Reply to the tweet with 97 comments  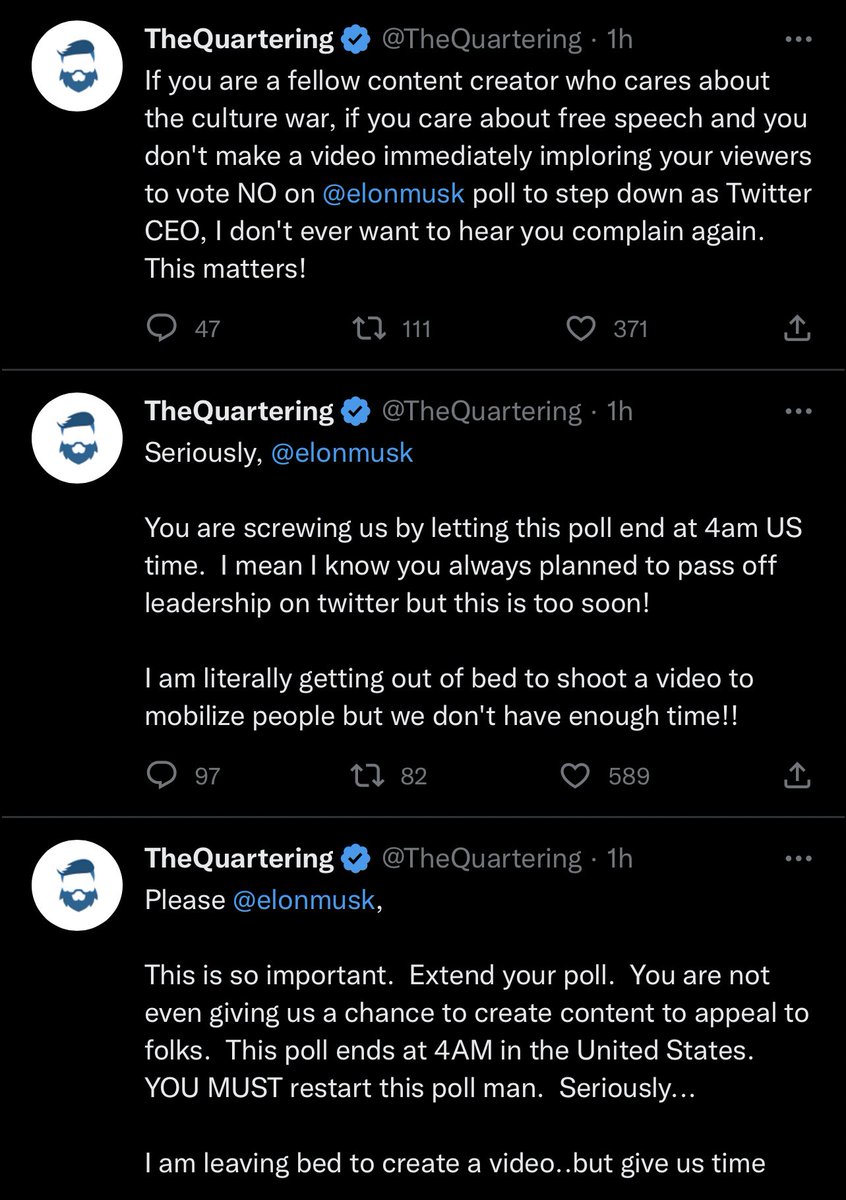click(x=161, y=775)
